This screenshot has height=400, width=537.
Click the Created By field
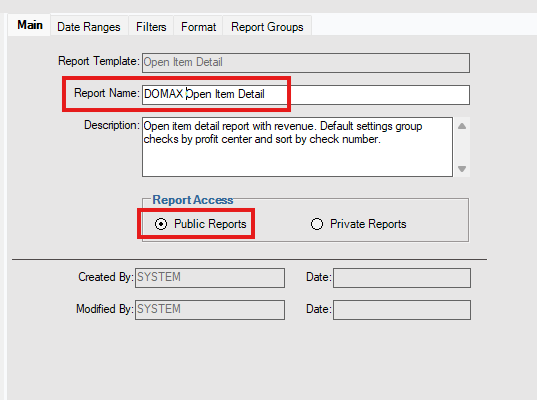pyautogui.click(x=210, y=278)
